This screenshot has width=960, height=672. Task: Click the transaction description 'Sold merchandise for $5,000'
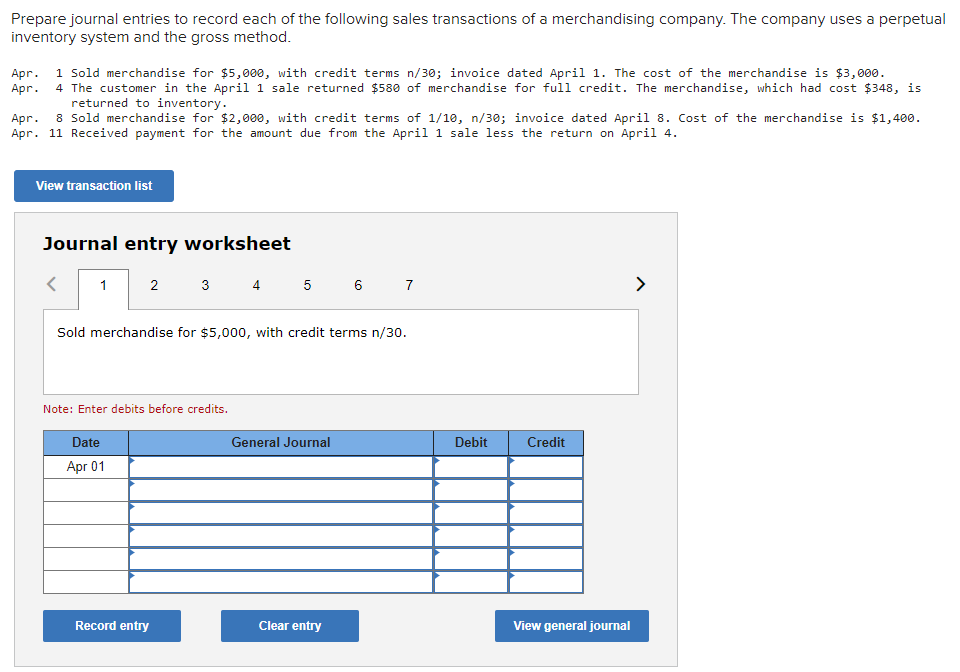pyautogui.click(x=231, y=332)
